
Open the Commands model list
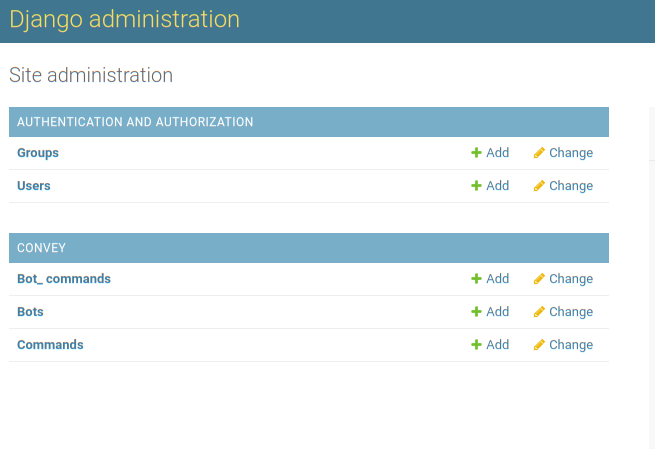click(x=50, y=345)
